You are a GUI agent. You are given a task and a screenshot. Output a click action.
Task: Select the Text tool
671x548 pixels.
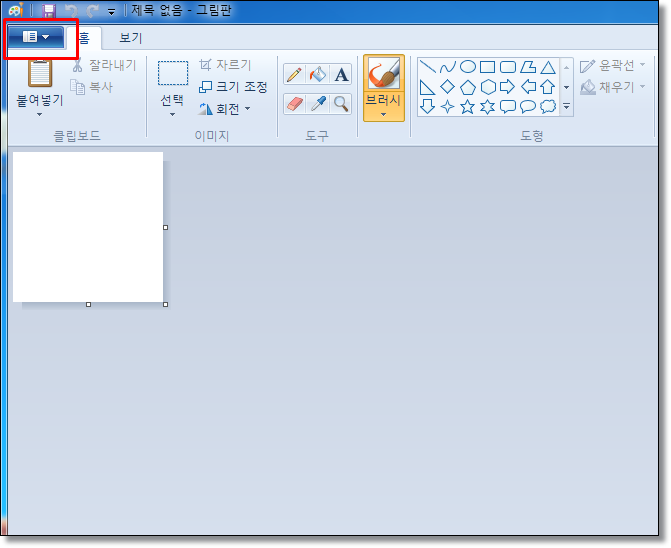coord(341,74)
